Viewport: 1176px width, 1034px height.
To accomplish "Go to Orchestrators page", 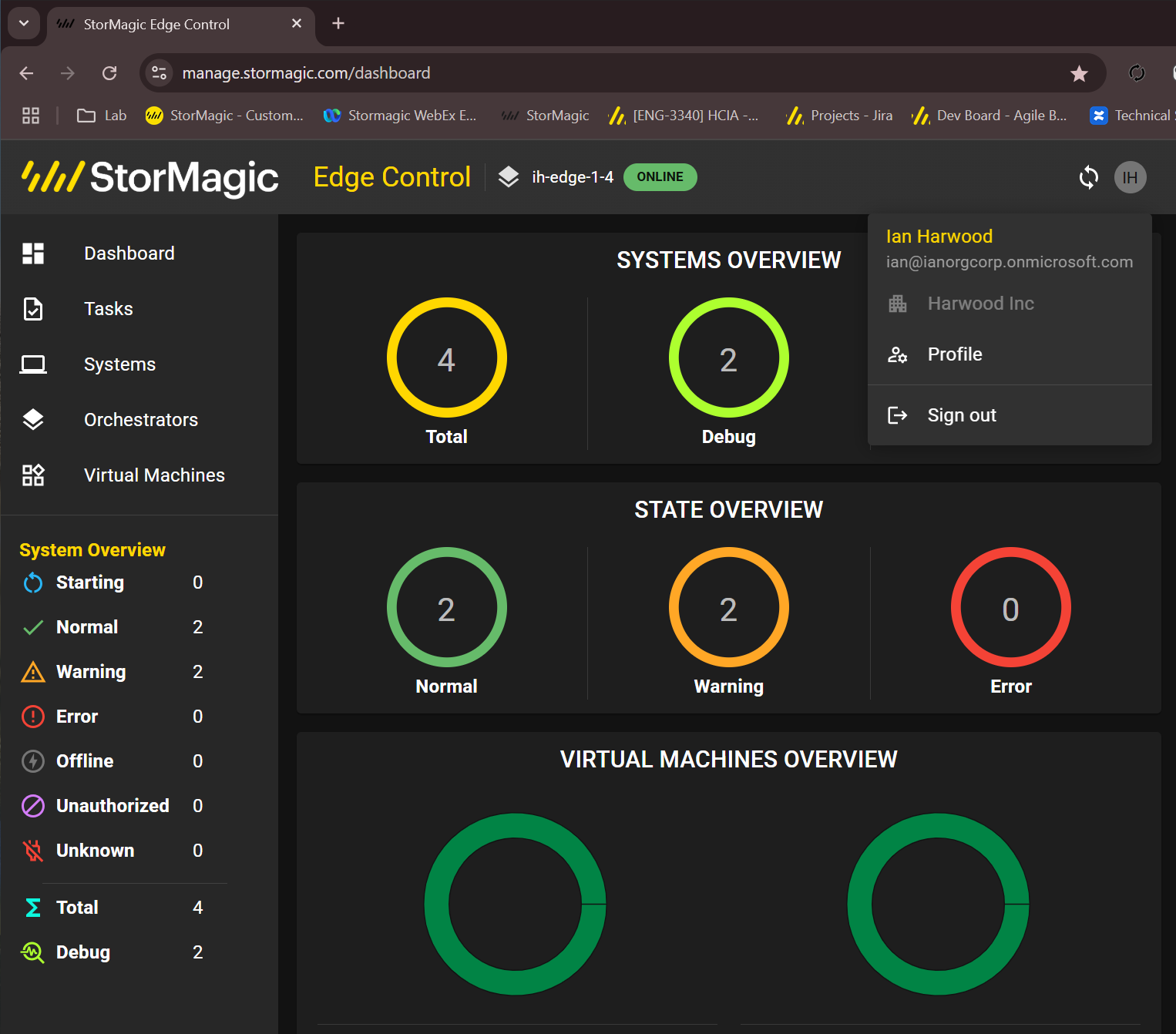I will click(141, 420).
